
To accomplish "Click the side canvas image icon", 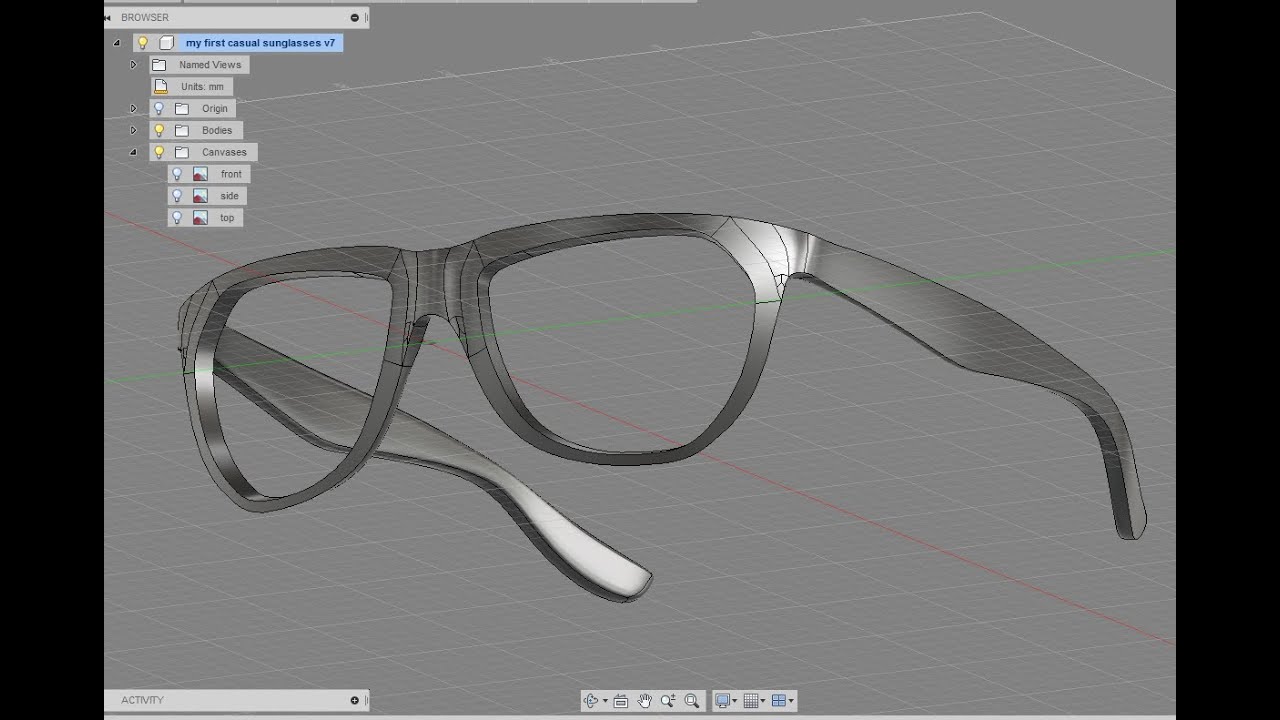I will click(x=200, y=196).
